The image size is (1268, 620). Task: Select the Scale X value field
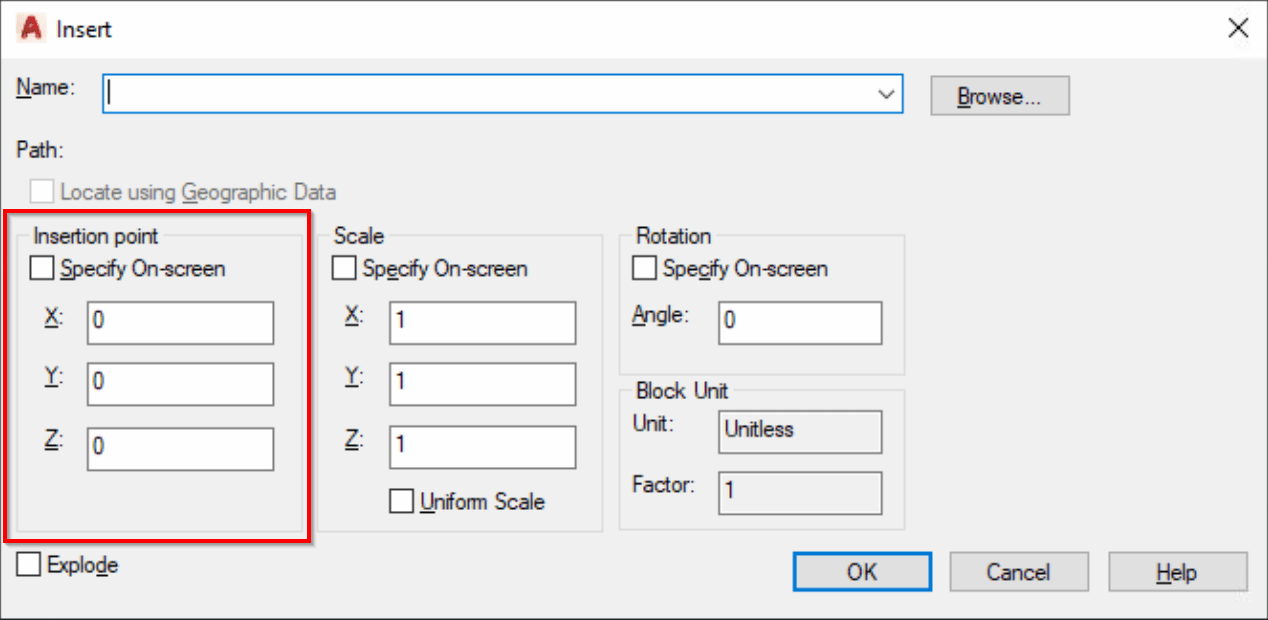482,322
